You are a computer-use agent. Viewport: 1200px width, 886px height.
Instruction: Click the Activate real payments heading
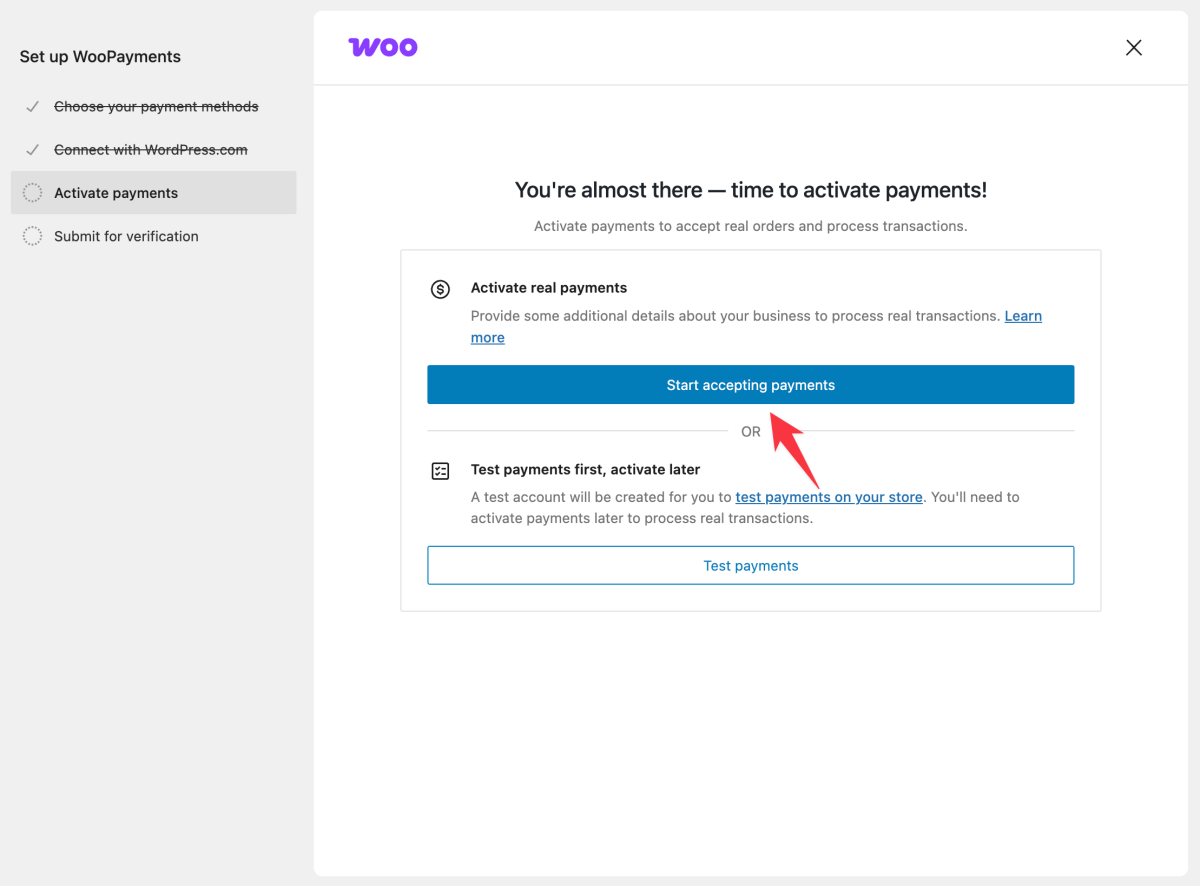pyautogui.click(x=548, y=288)
